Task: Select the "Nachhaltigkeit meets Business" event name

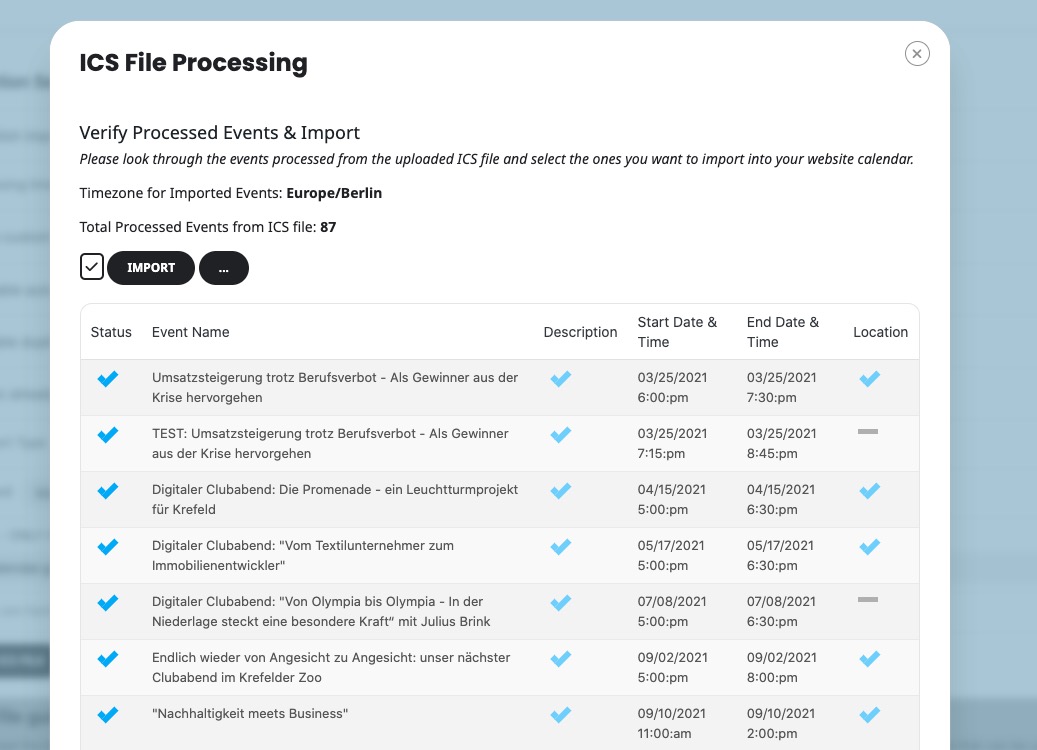Action: (250, 714)
